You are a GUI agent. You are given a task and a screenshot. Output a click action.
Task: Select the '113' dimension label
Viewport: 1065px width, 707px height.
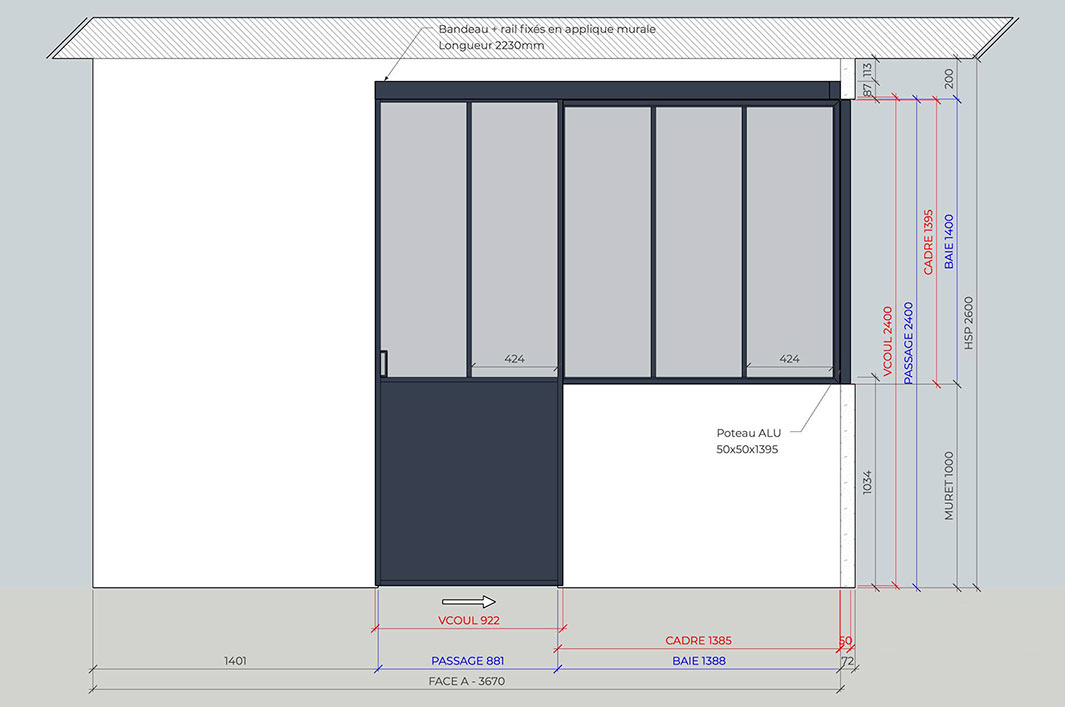click(867, 71)
